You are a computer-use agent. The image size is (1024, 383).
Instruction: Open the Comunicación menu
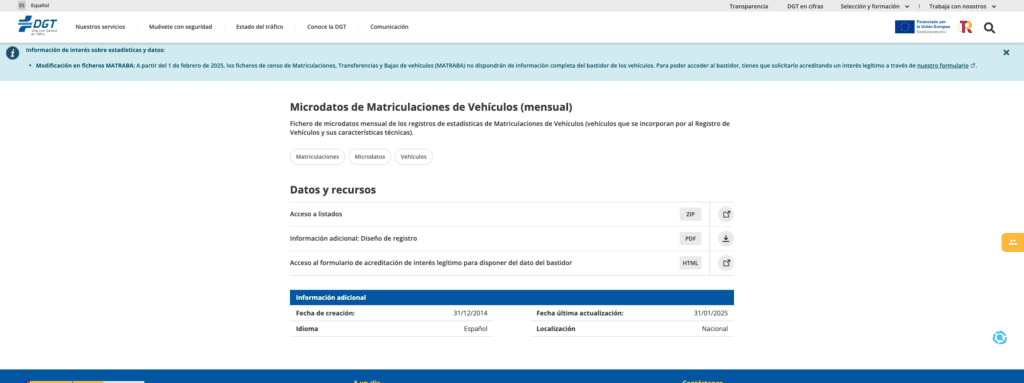pos(389,27)
